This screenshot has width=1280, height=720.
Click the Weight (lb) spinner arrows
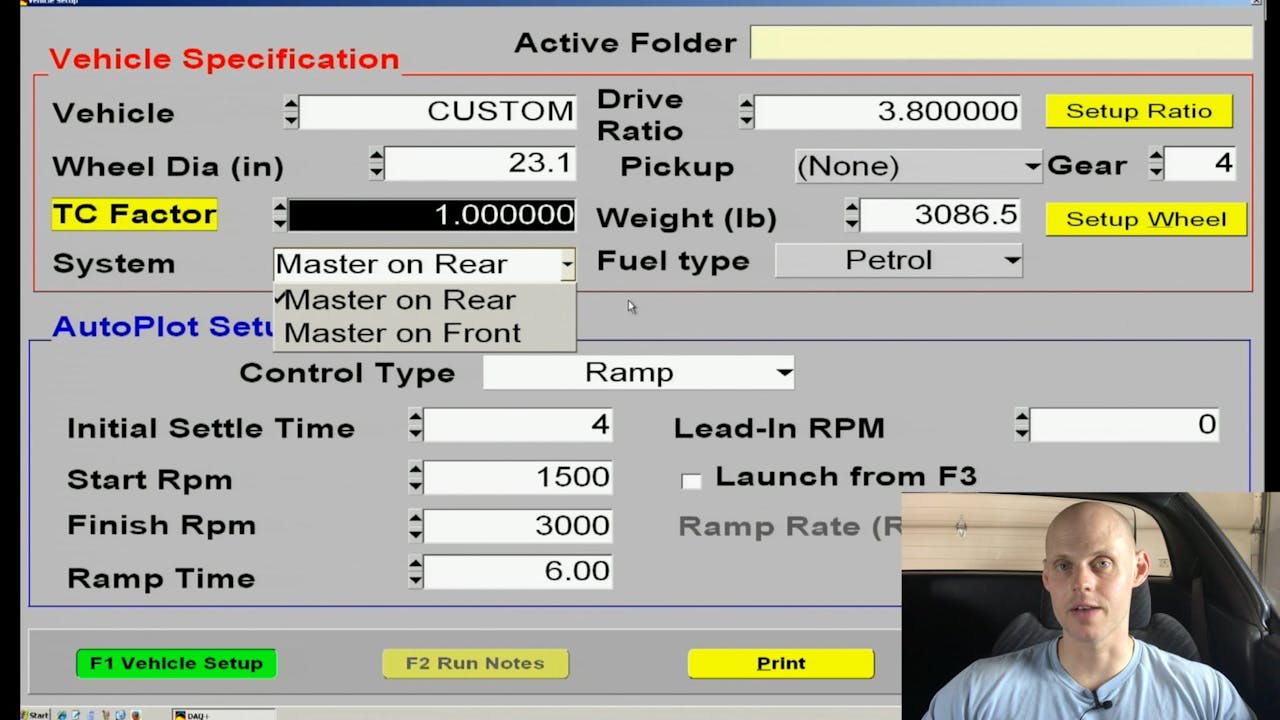851,215
